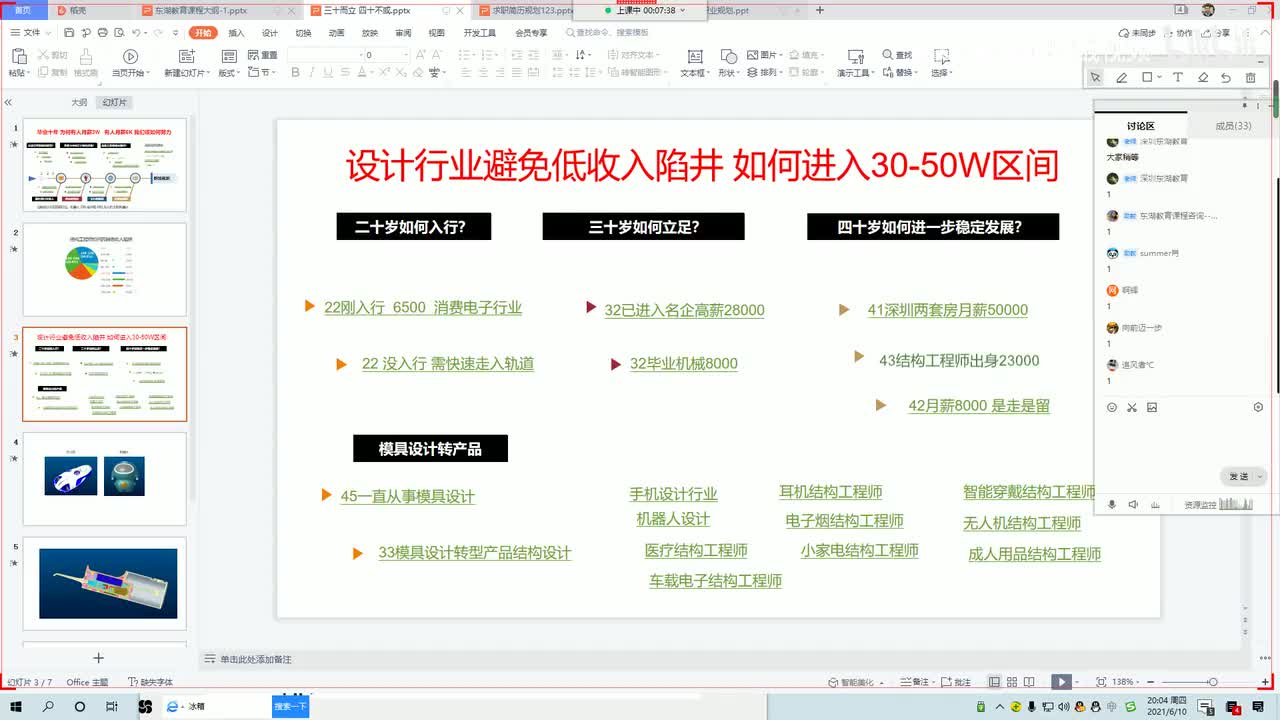Click Fit to window icon beside zoom percent
1280x720 pixels.
(1102, 682)
